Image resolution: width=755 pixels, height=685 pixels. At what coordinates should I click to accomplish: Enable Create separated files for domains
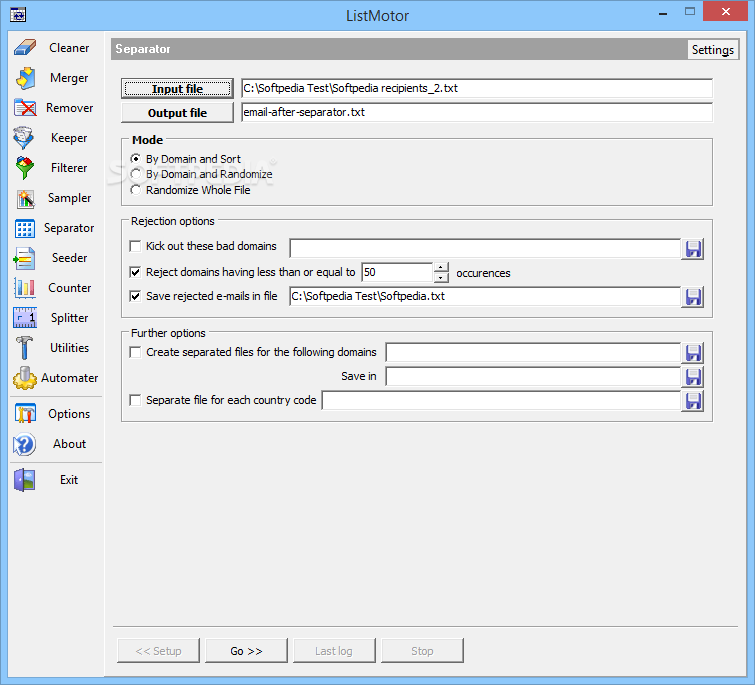(136, 352)
